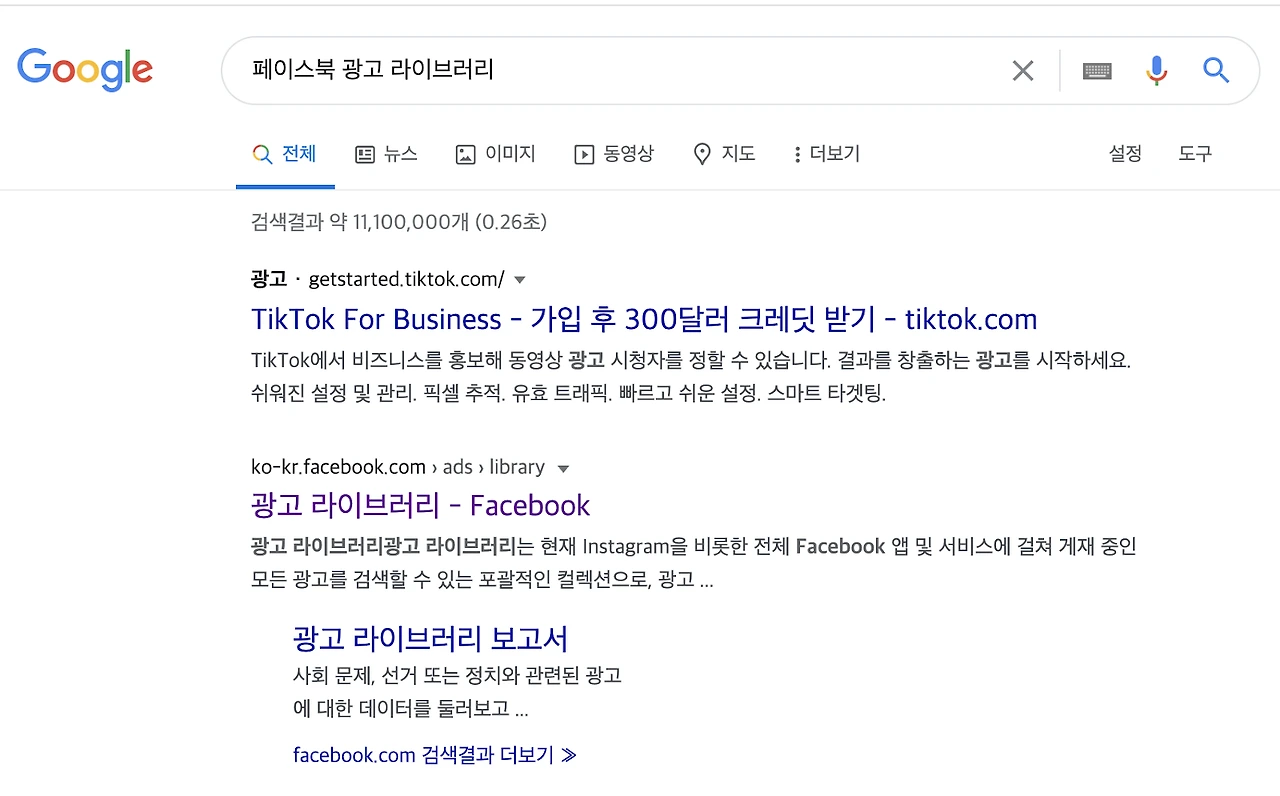Open the Google logo homepage
Image resolution: width=1280 pixels, height=796 pixels.
[85, 69]
